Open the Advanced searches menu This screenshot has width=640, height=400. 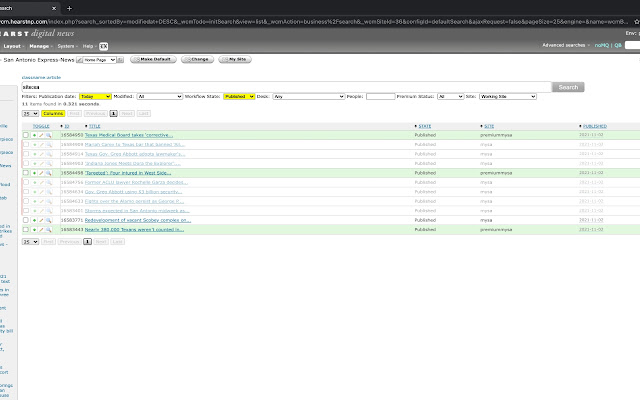566,45
